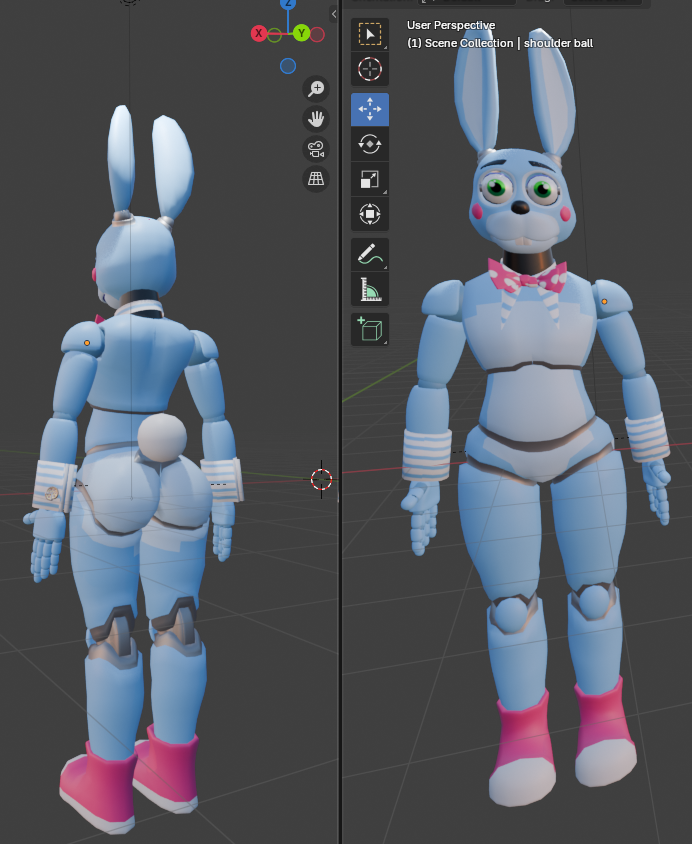Select the Select Box tool
692x844 pixels.
pos(370,34)
